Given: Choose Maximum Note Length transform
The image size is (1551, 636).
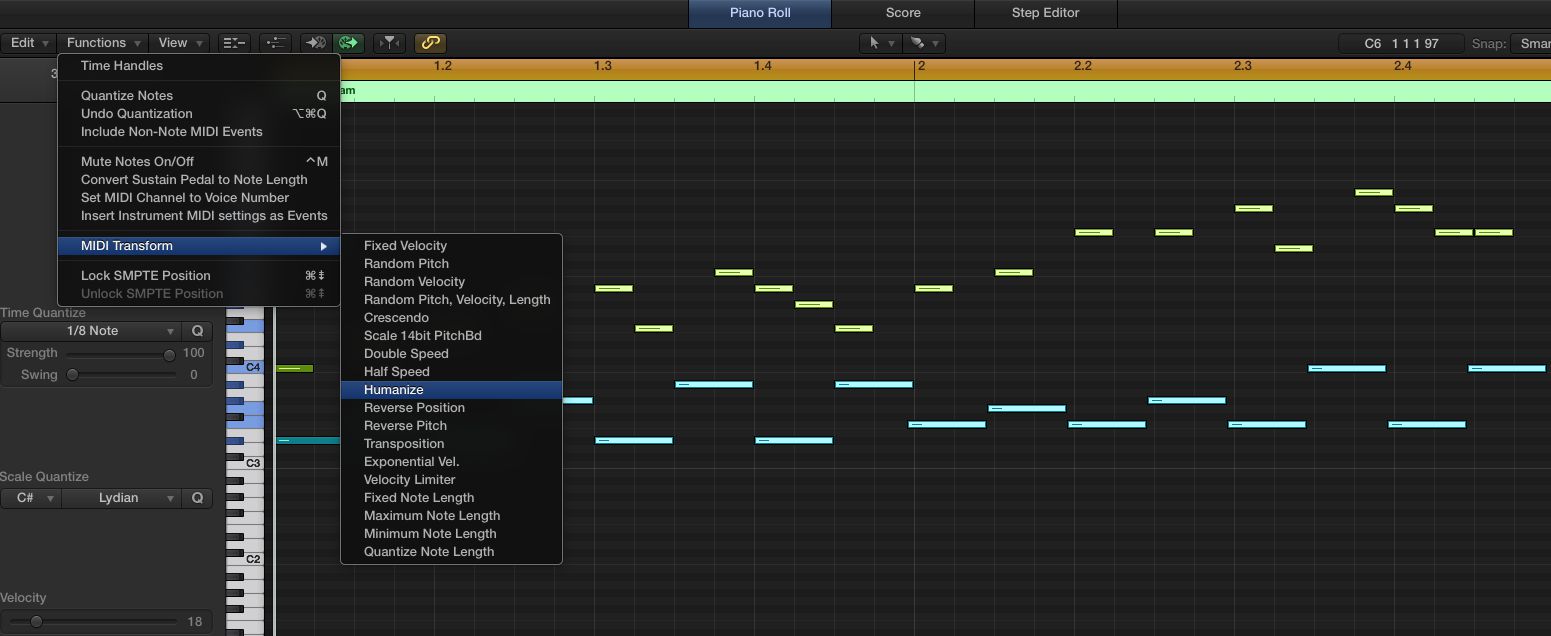Looking at the screenshot, I should pyautogui.click(x=451, y=516).
